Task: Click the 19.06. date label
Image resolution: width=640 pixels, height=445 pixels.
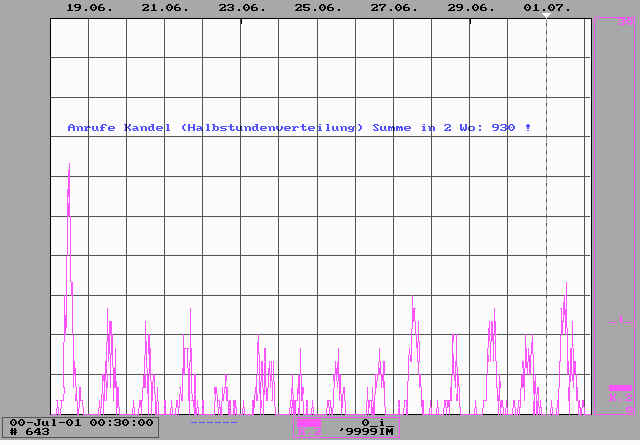Action: (88, 7)
